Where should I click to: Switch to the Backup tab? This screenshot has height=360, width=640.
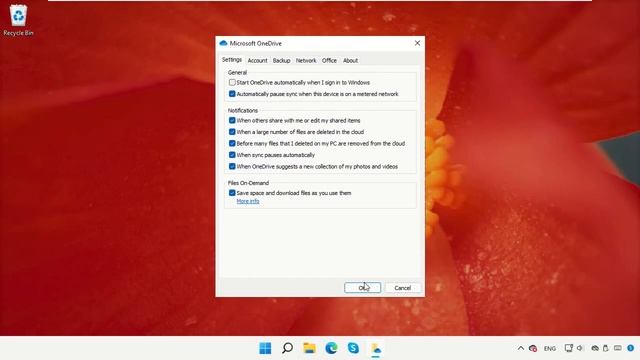click(282, 60)
